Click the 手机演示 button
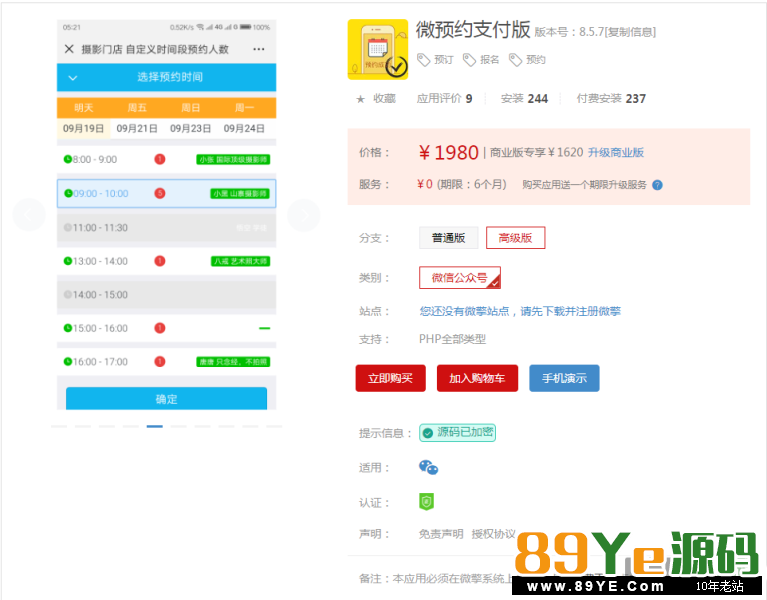Image resolution: width=767 pixels, height=600 pixels. click(x=564, y=378)
